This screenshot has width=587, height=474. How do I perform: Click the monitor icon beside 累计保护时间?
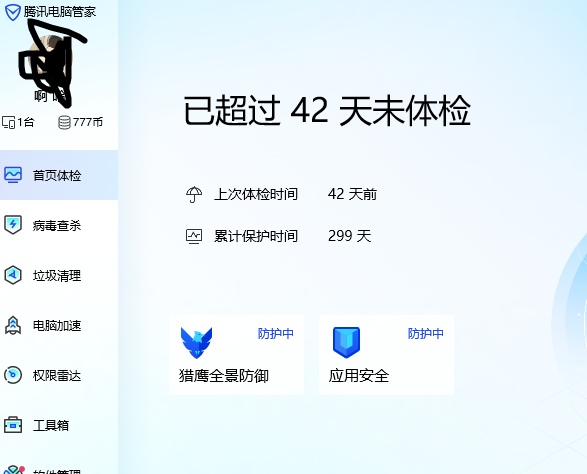tap(194, 236)
